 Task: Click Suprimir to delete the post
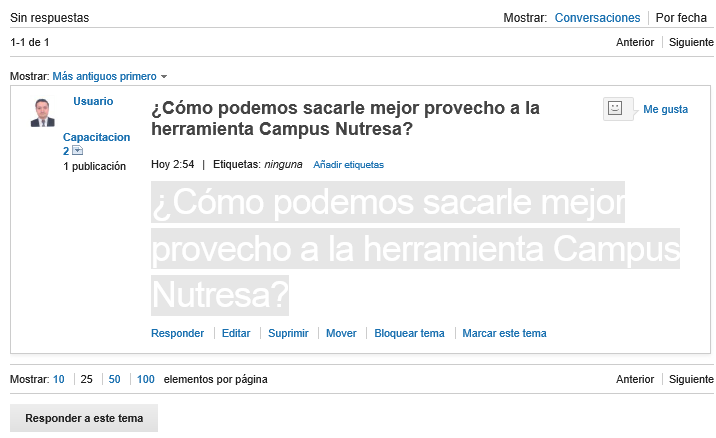click(x=288, y=333)
